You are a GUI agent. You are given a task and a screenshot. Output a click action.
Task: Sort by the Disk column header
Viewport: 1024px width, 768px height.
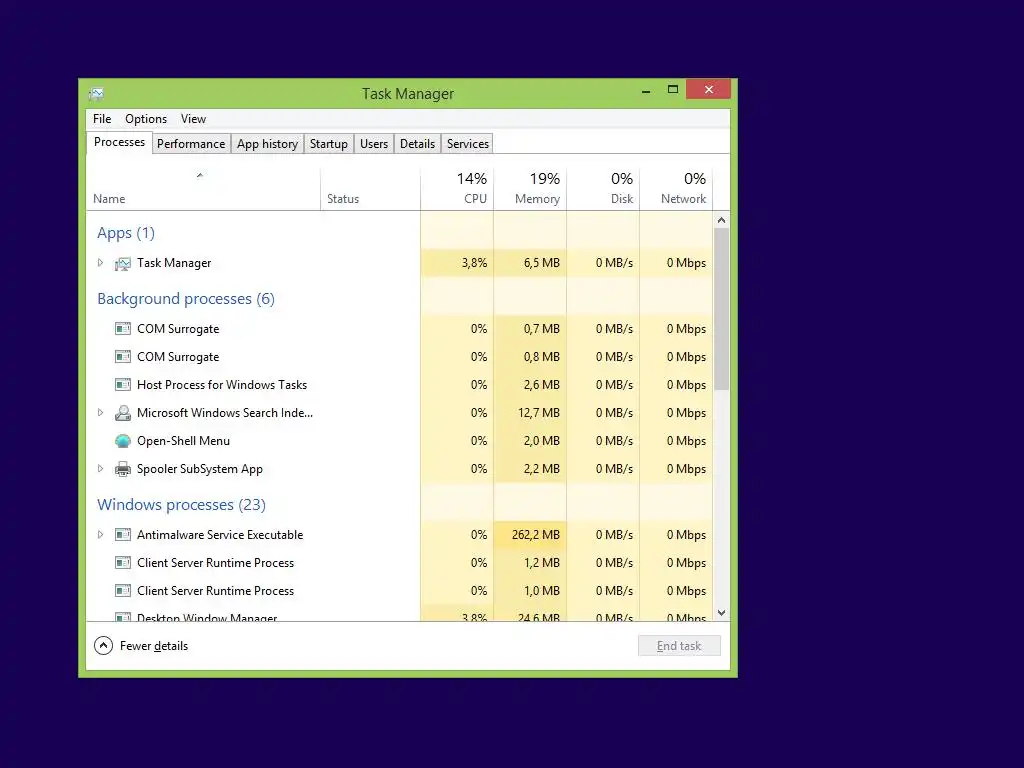tap(603, 189)
